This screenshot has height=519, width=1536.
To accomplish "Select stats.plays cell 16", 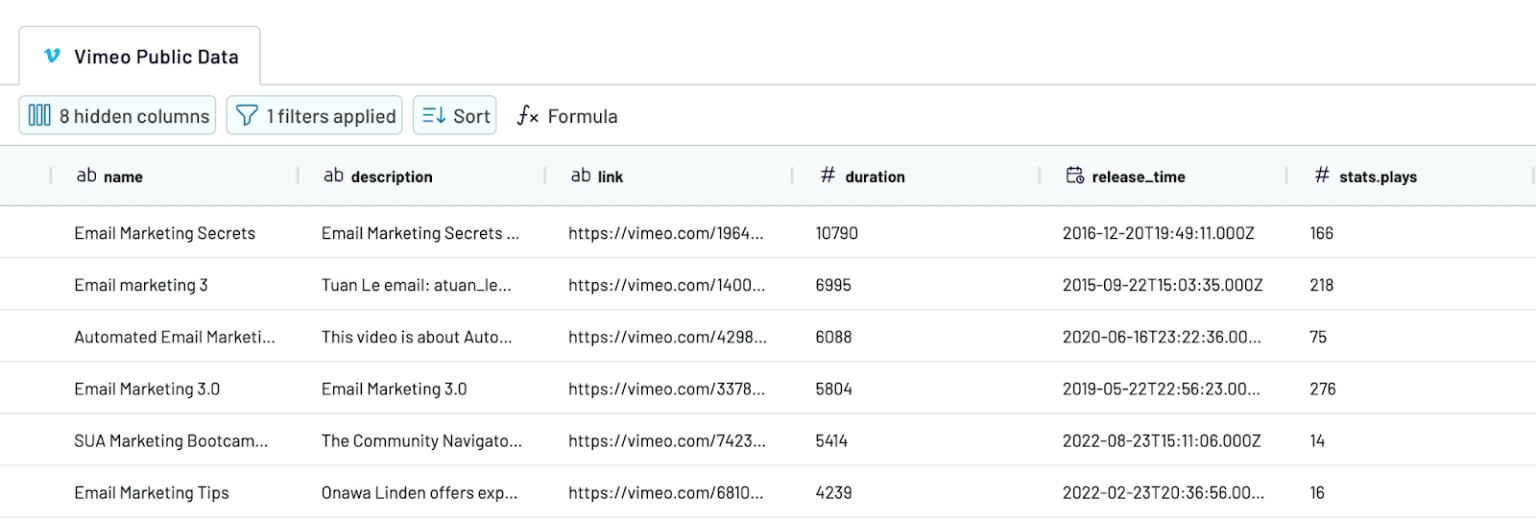I will 1317,493.
